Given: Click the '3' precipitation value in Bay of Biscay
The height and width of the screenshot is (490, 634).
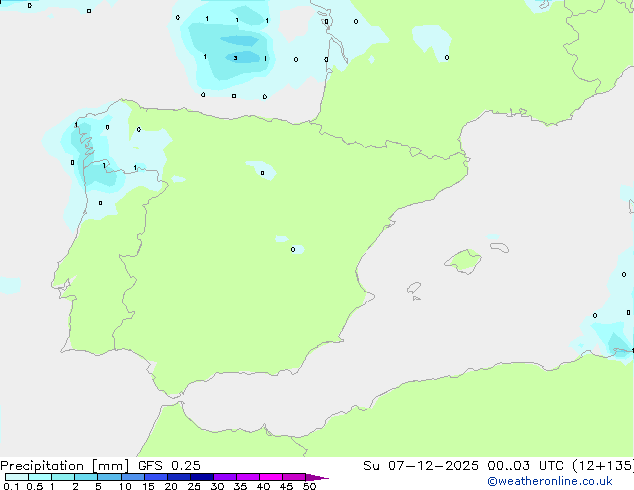Looking at the screenshot, I should coord(235,58).
